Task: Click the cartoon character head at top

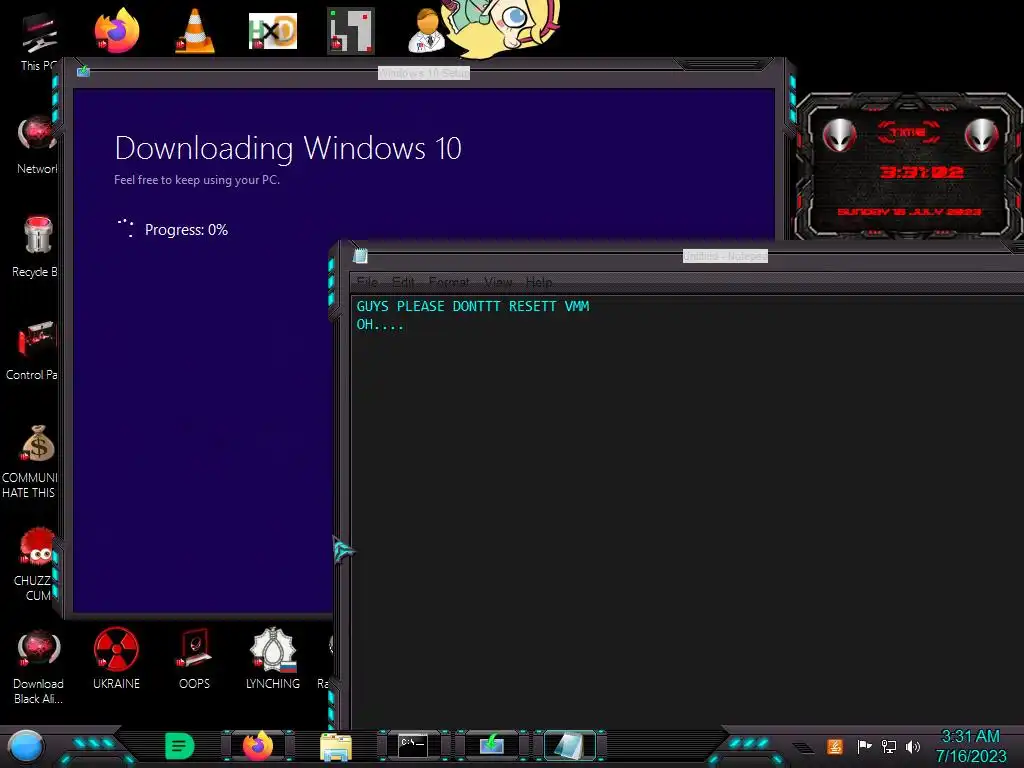Action: pos(502,25)
